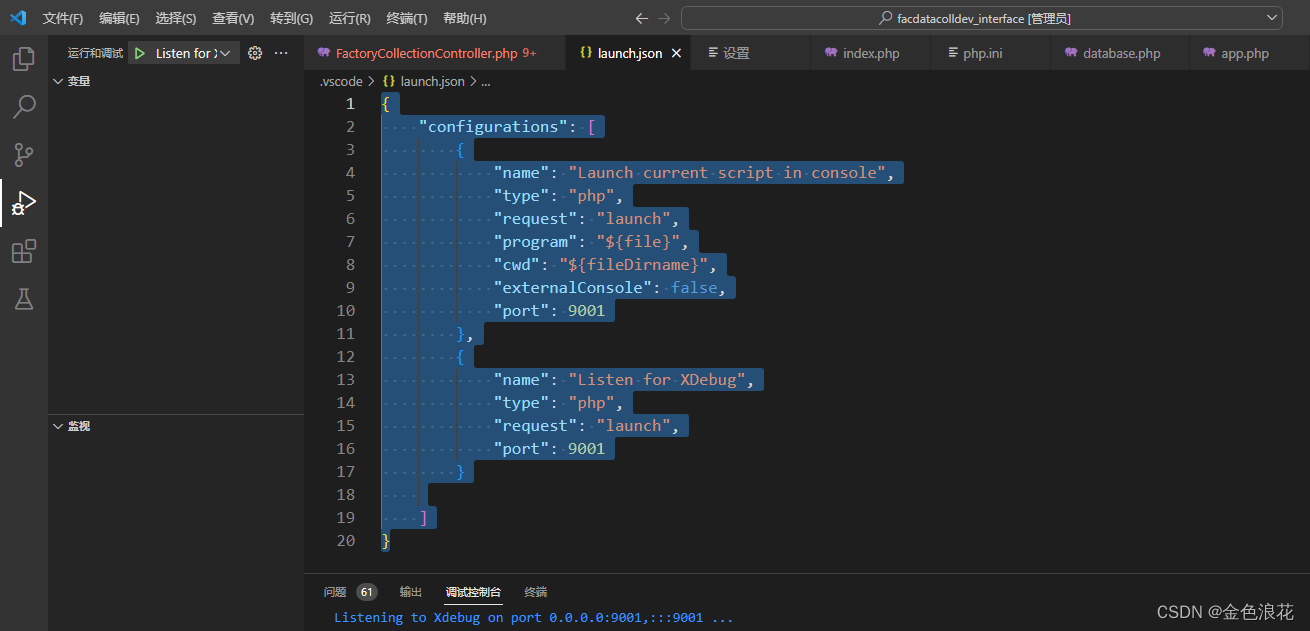The height and width of the screenshot is (631, 1310).
Task: Switch to the index.php tab
Action: (x=869, y=52)
